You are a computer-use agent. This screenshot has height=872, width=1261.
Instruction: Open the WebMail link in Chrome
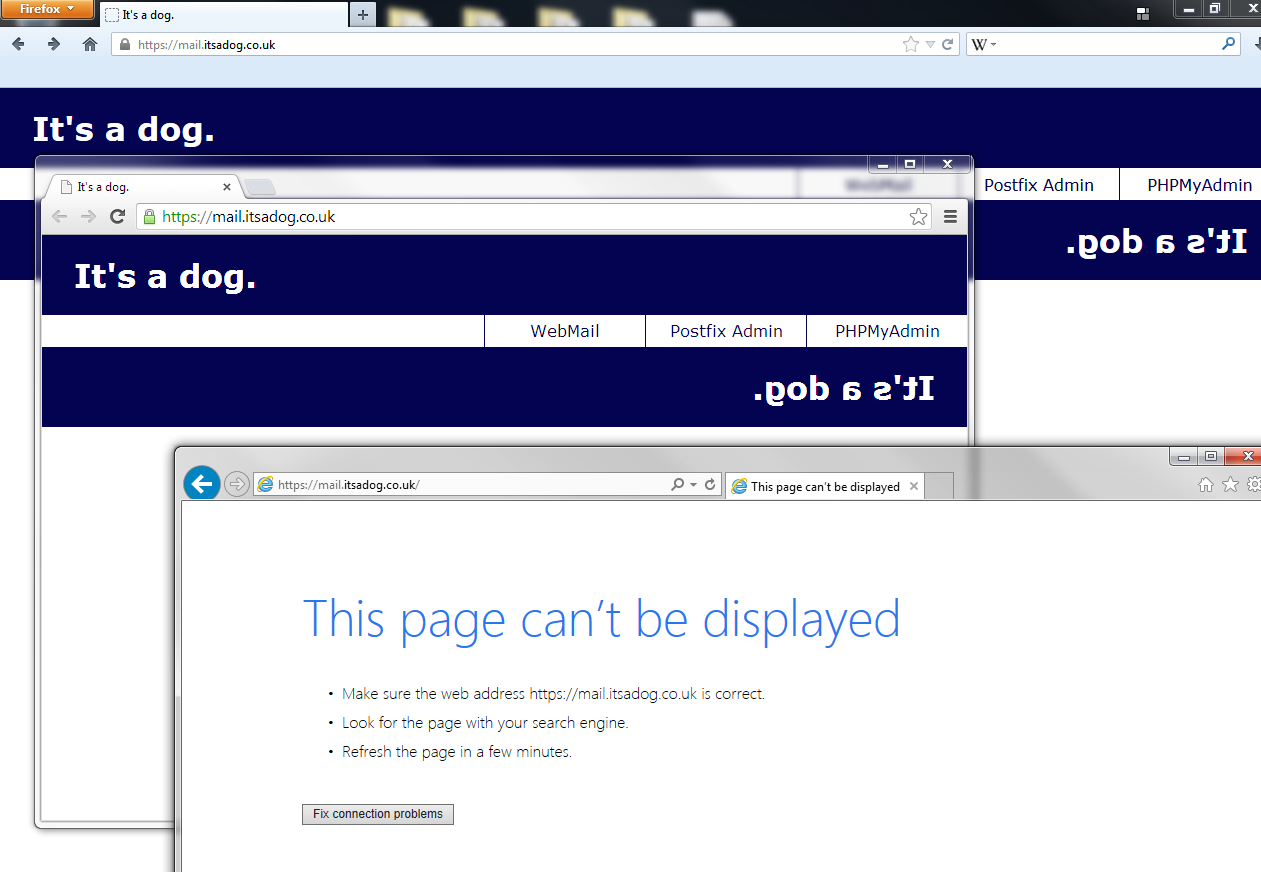[x=565, y=331]
